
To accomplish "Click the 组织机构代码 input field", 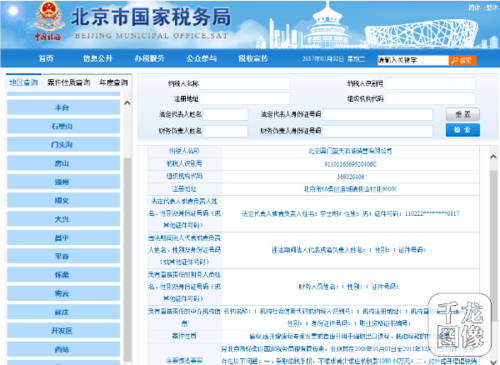I will click(430, 99).
